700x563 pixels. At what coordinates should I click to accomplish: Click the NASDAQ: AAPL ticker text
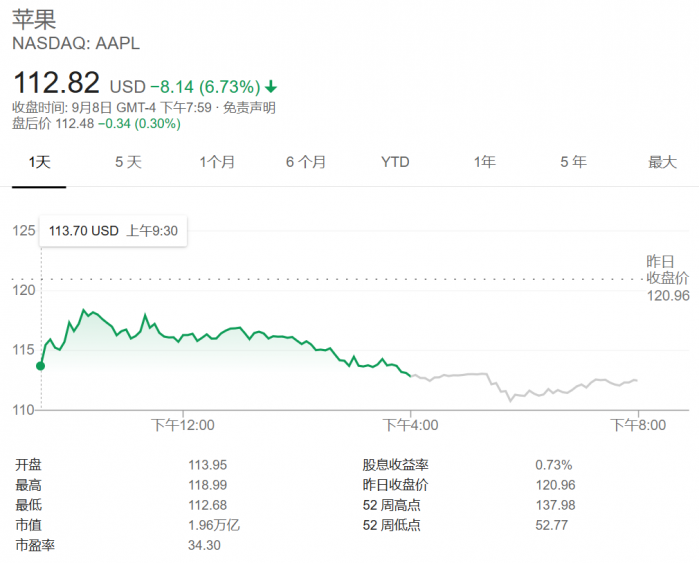(x=76, y=44)
